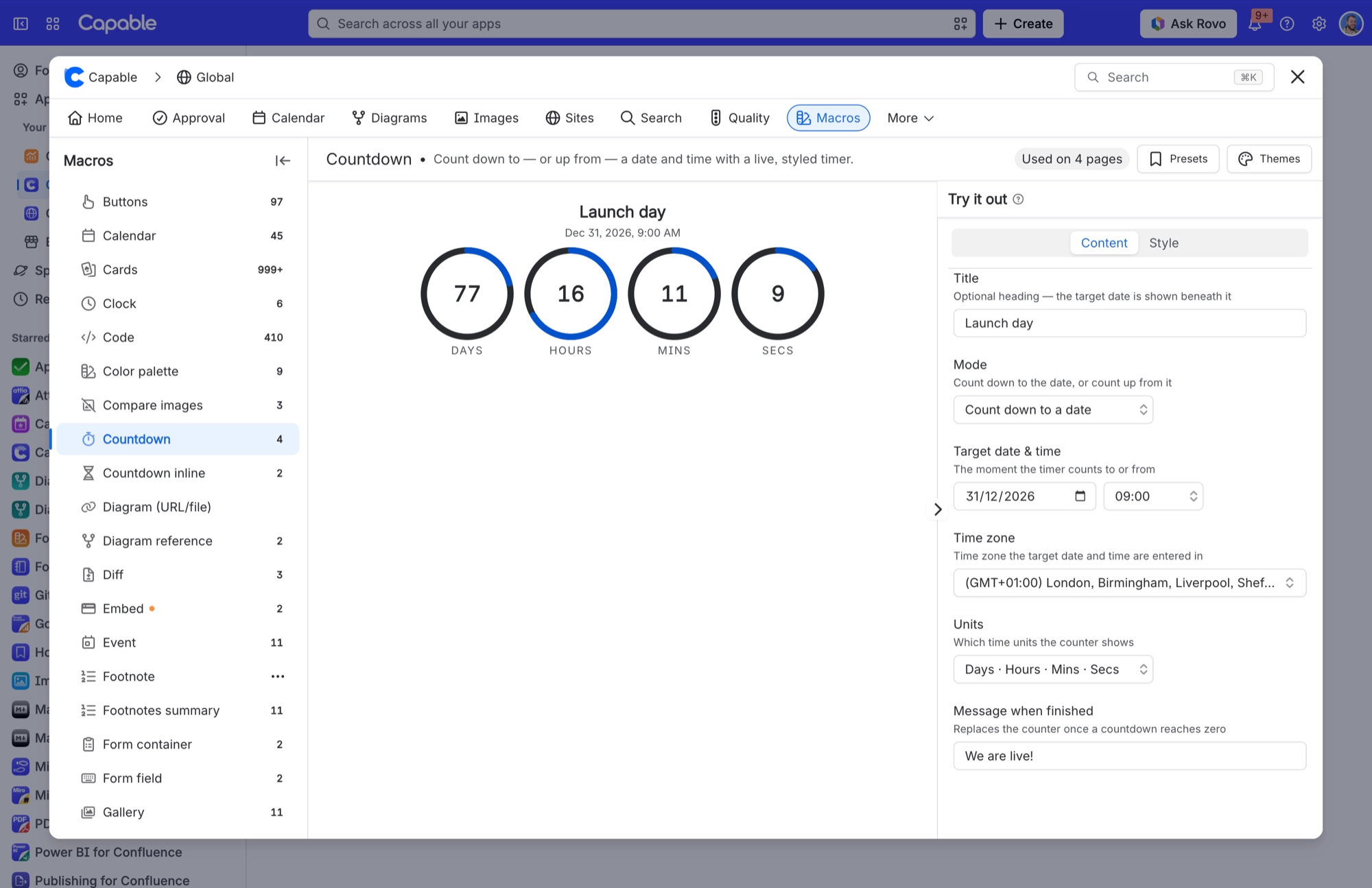Click the Global globe breadcrumb
The image size is (1372, 888).
[205, 77]
